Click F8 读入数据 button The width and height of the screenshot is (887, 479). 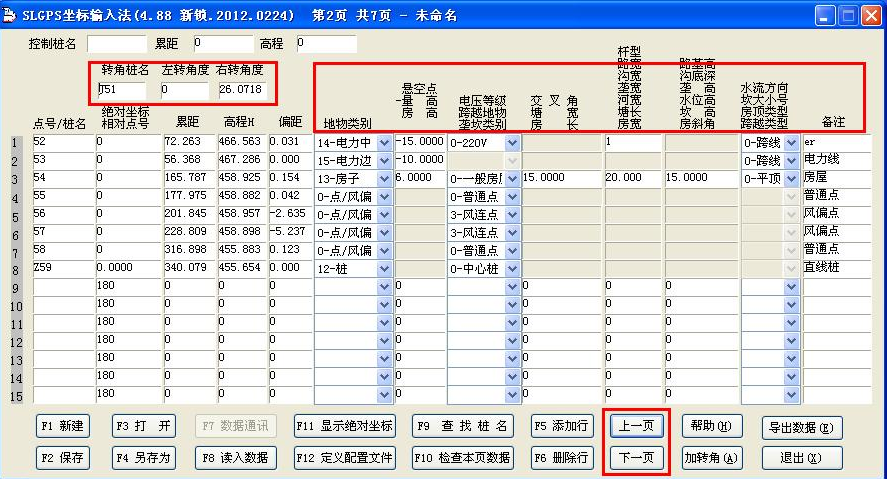(235, 458)
